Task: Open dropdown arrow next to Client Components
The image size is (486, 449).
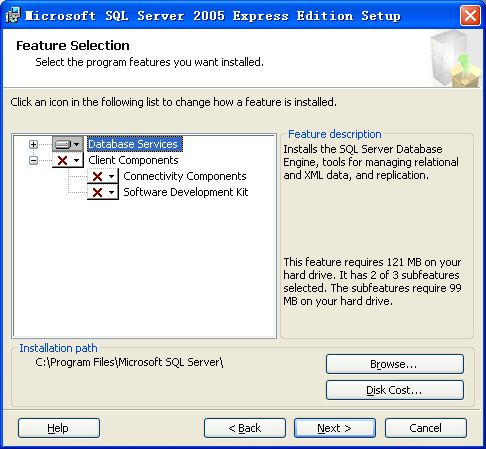Action: [77, 161]
